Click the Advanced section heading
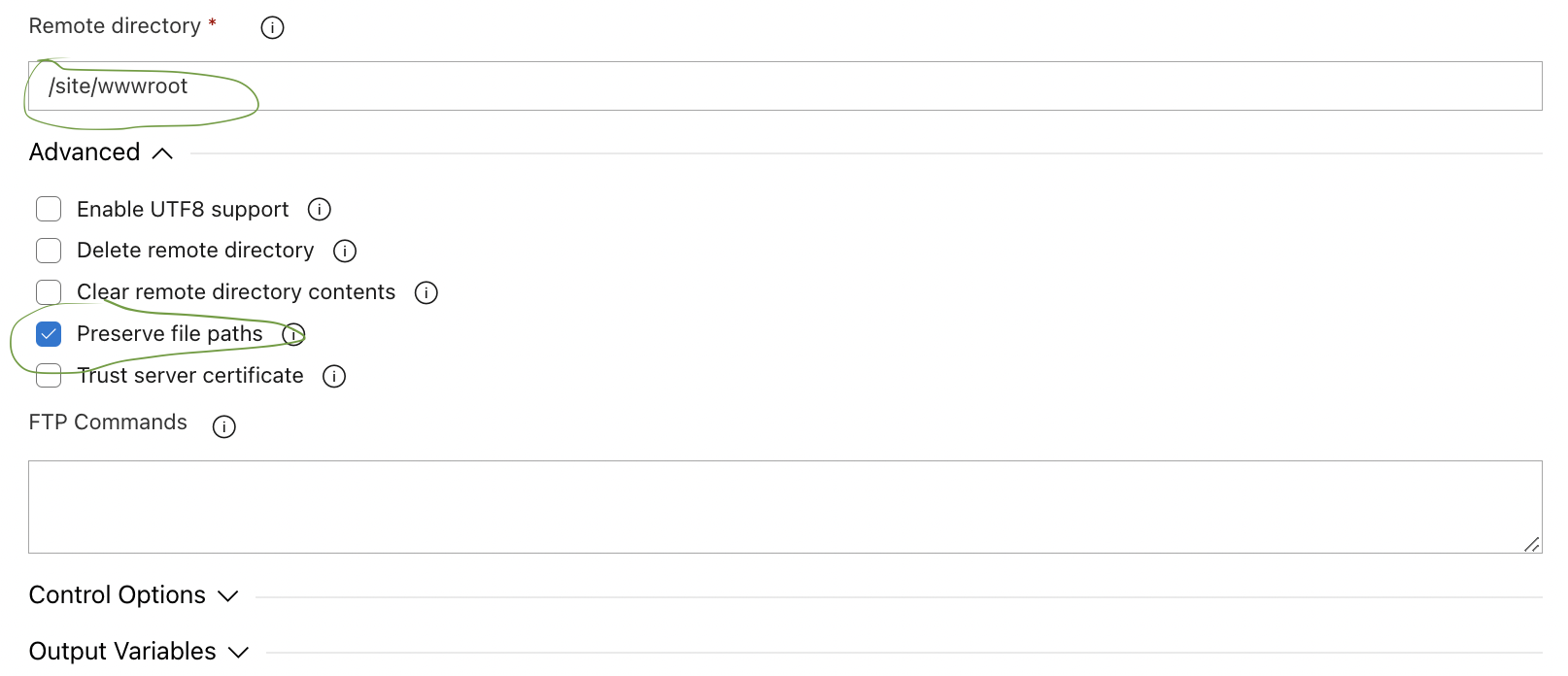Screen dimensions: 1568x676 coord(85,152)
